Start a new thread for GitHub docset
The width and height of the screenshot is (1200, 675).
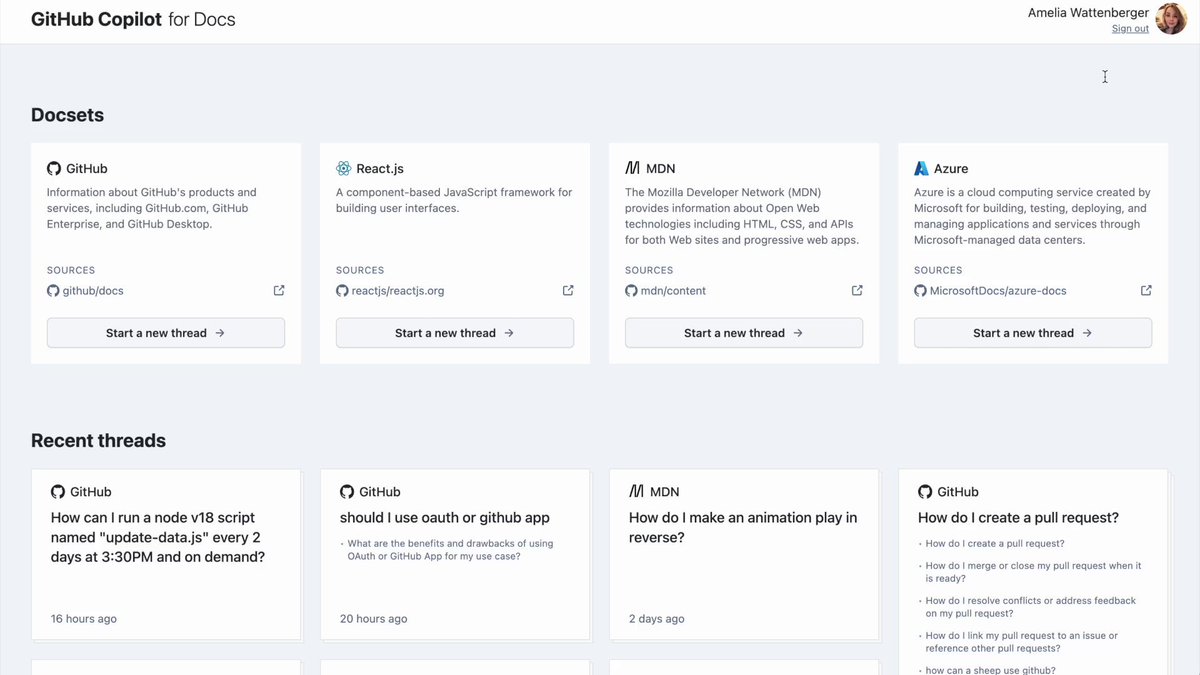pos(166,333)
